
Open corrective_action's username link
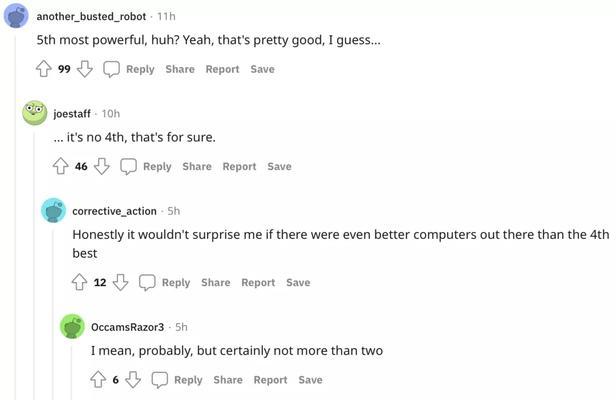[114, 211]
